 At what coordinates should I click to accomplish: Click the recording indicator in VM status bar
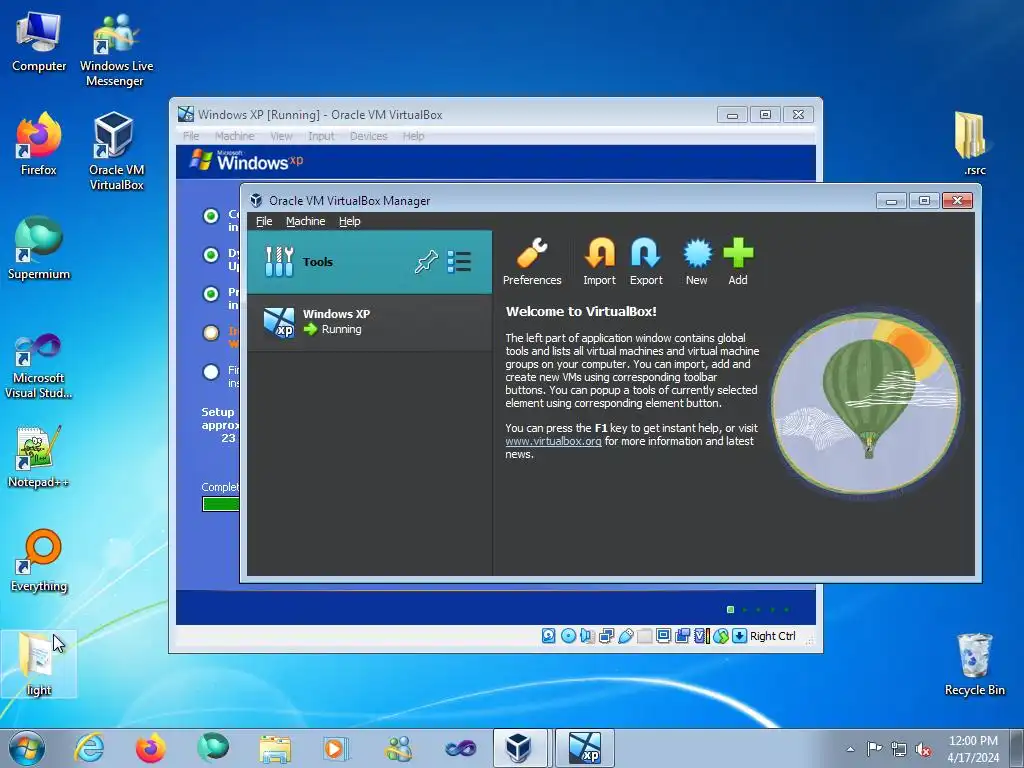click(682, 635)
